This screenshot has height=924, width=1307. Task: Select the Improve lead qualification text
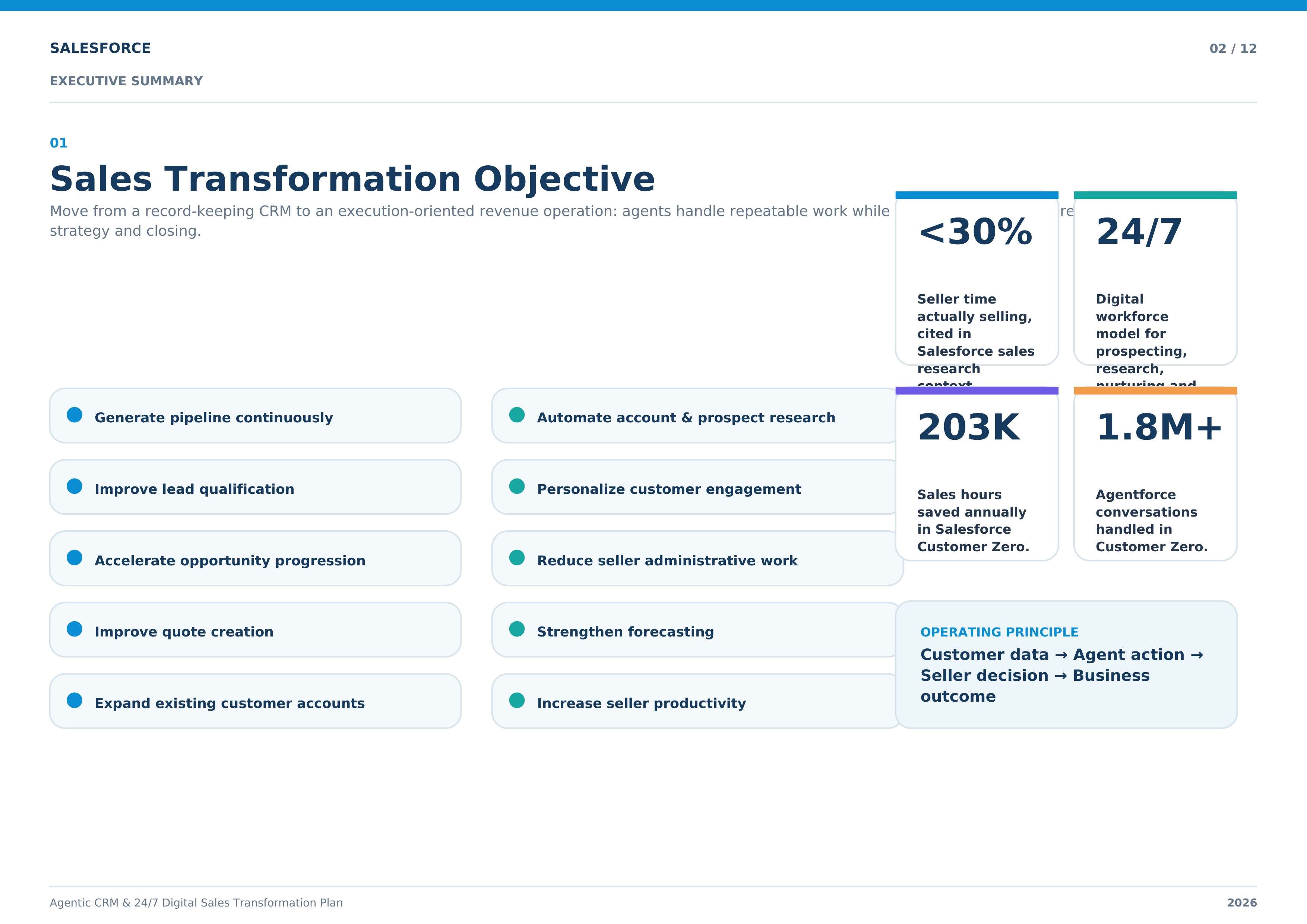point(194,489)
